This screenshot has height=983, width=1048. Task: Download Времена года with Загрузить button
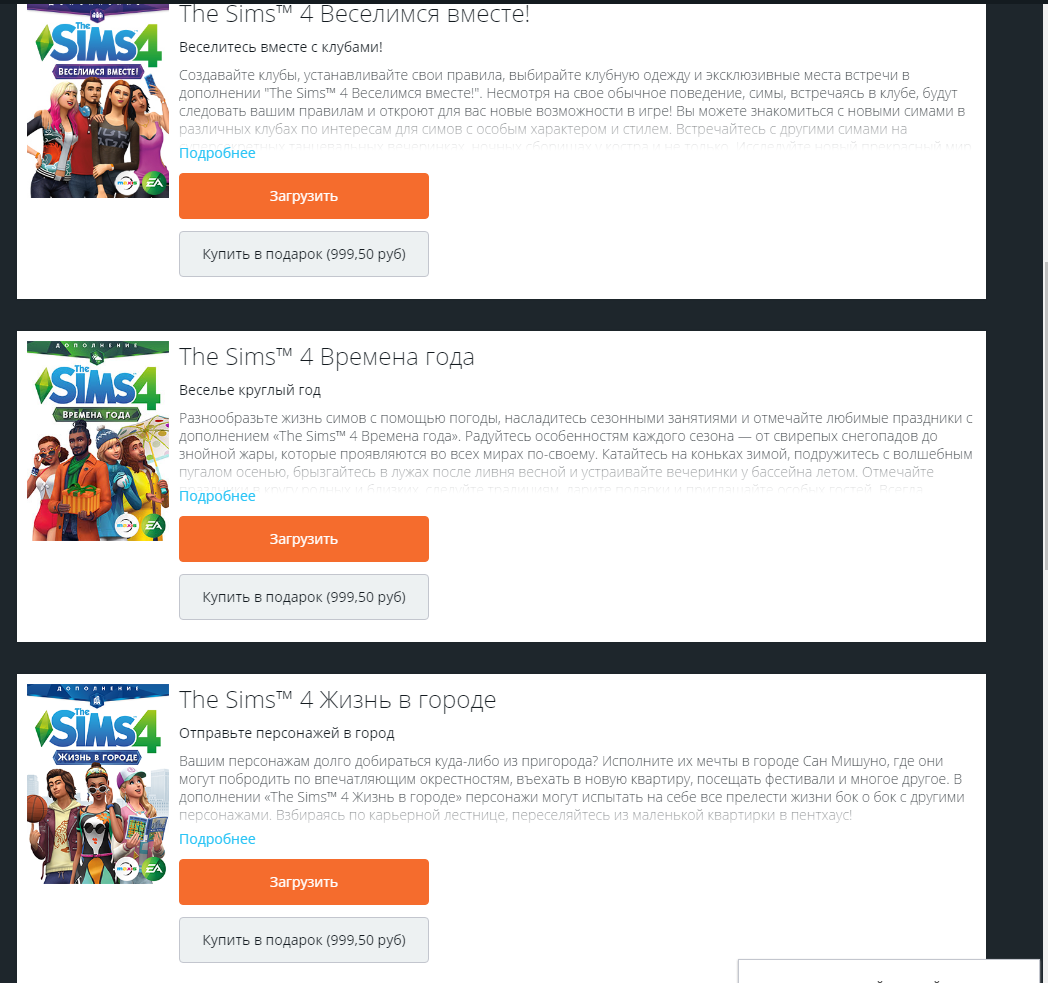tap(303, 539)
